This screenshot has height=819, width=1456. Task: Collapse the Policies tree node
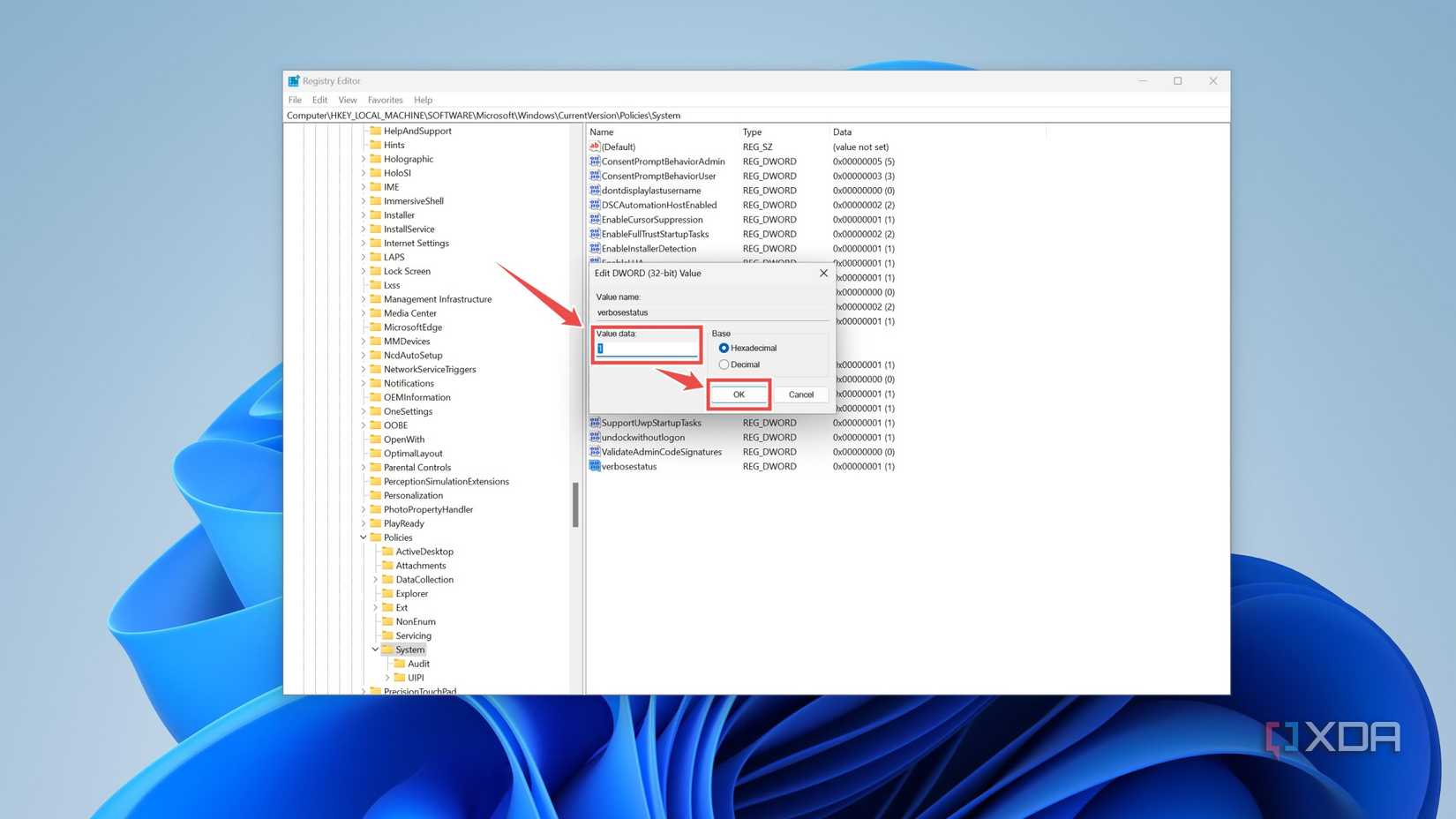364,537
